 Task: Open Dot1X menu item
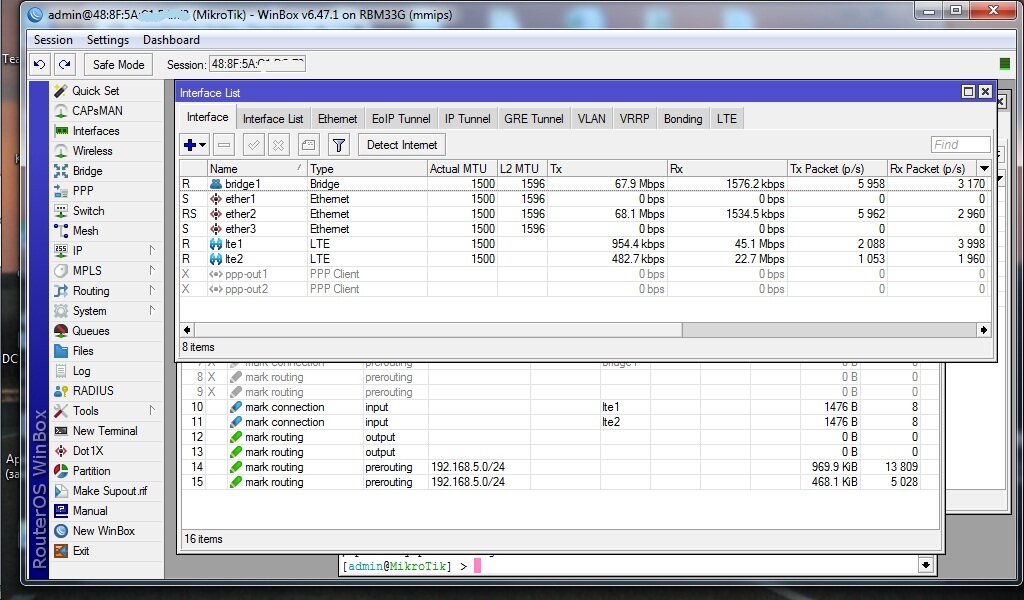[x=88, y=451]
